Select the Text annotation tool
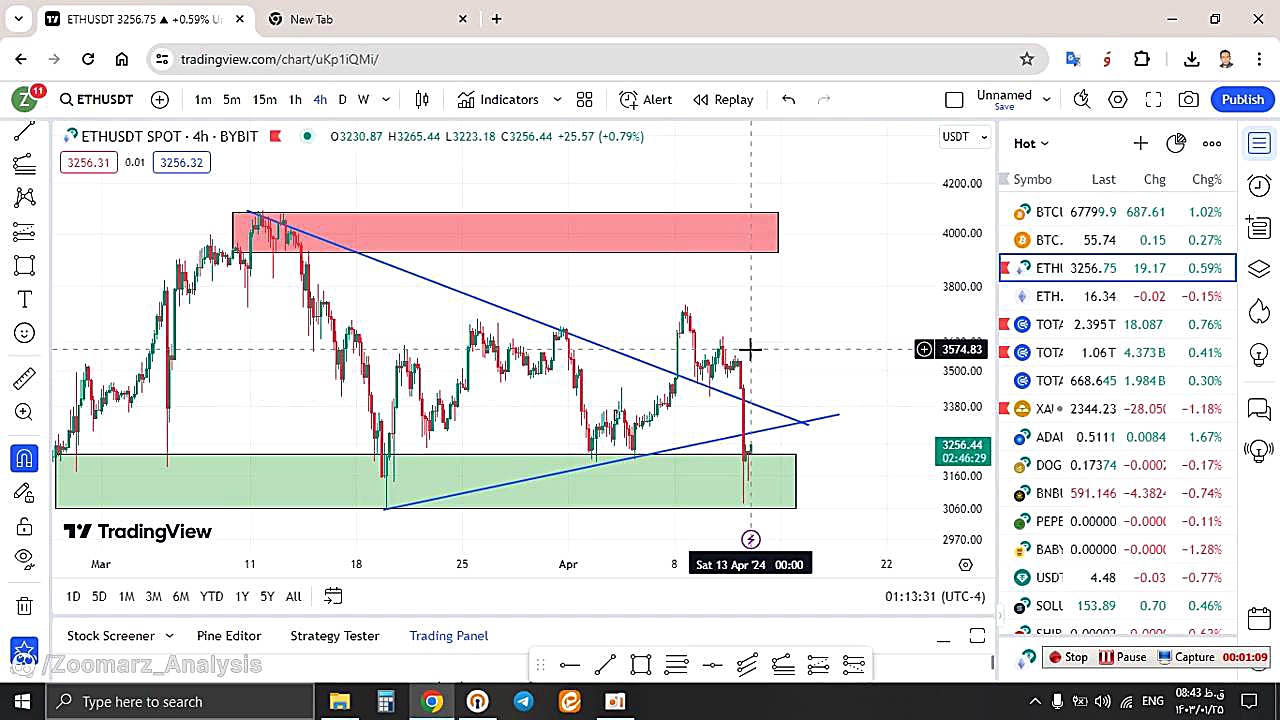Screen dimensions: 1280x720 25,300
